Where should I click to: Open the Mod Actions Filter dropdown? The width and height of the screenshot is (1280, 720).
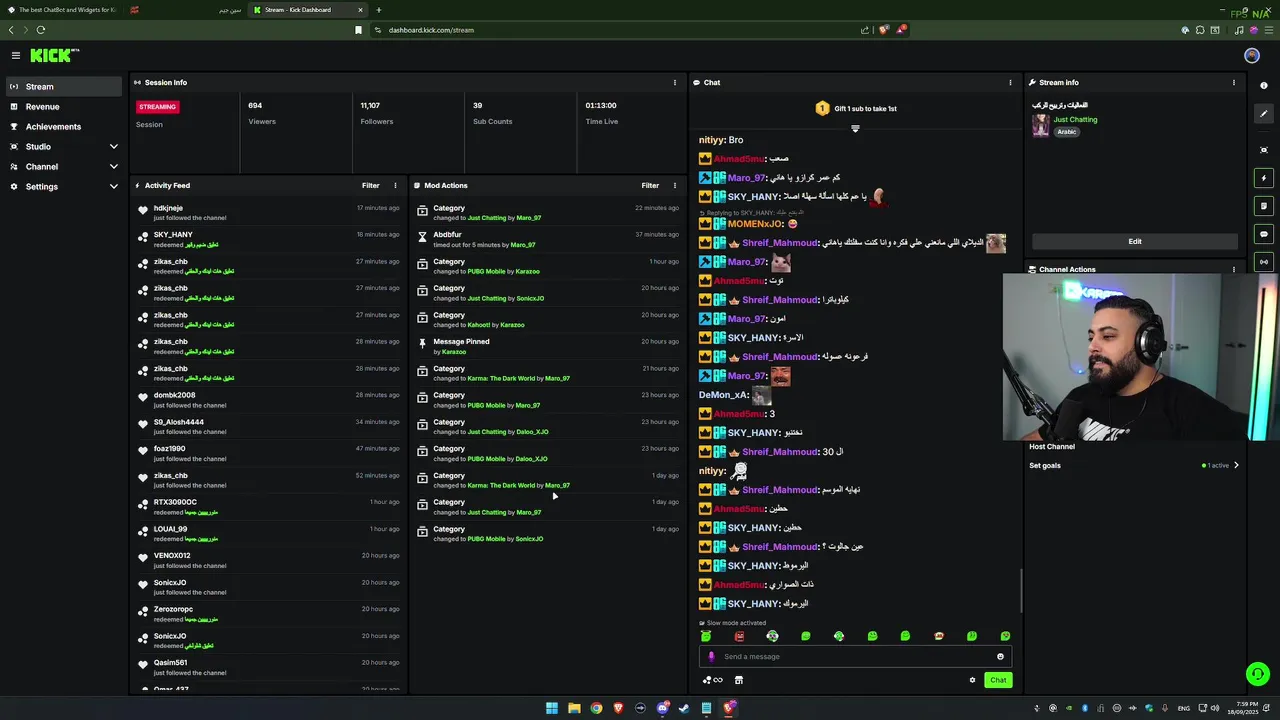point(651,185)
